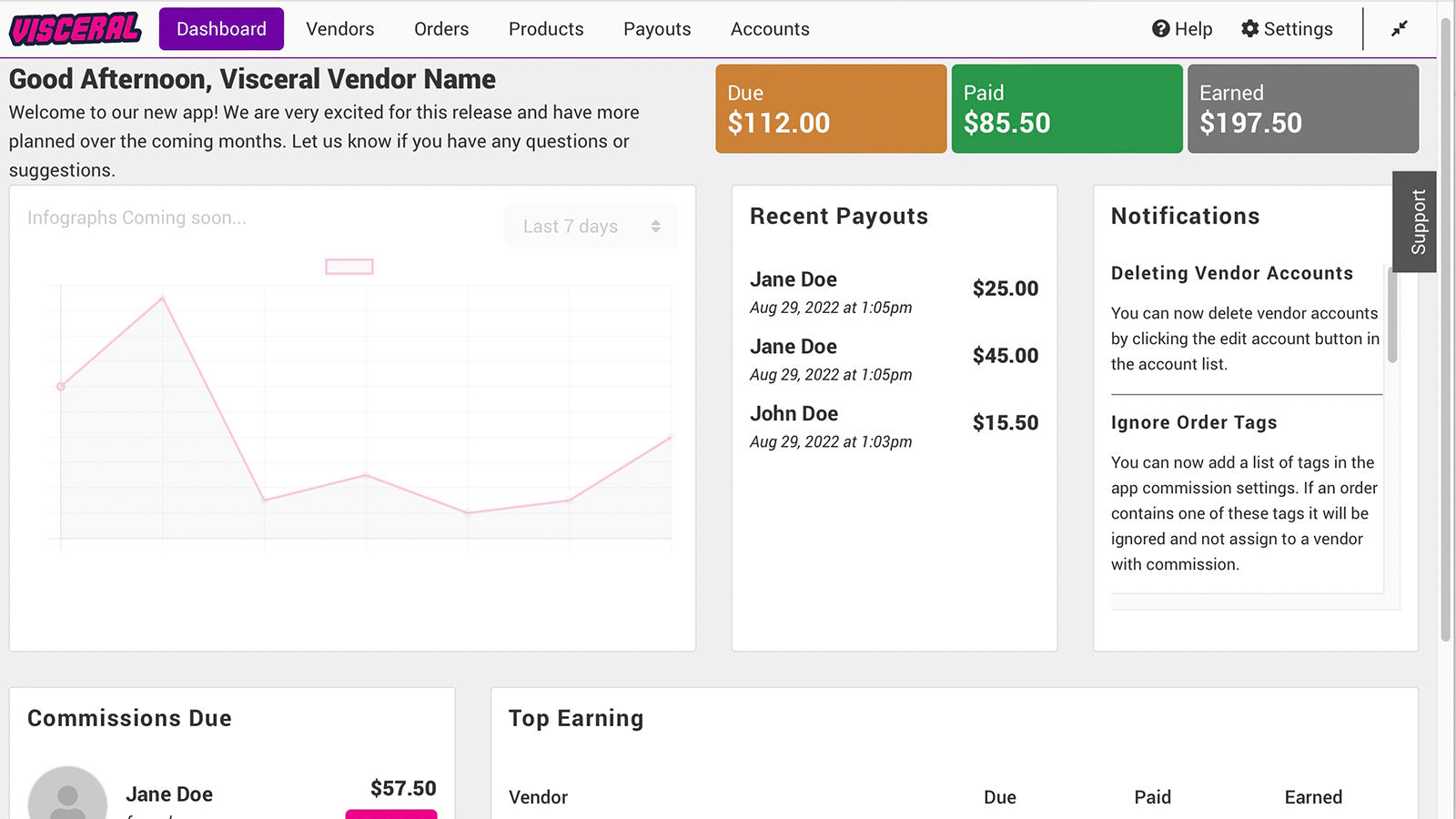Click the Notifications heading
This screenshot has width=1456, height=819.
[1186, 217]
